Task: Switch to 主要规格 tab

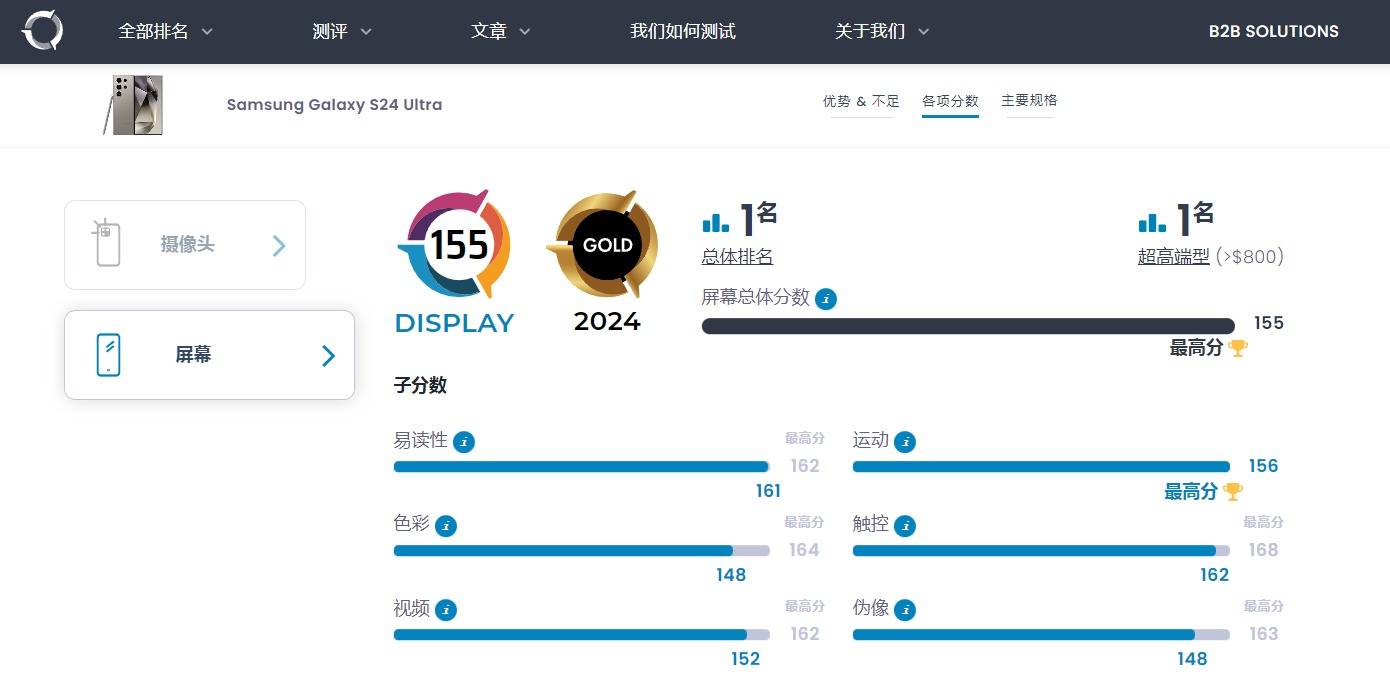Action: click(x=1029, y=101)
